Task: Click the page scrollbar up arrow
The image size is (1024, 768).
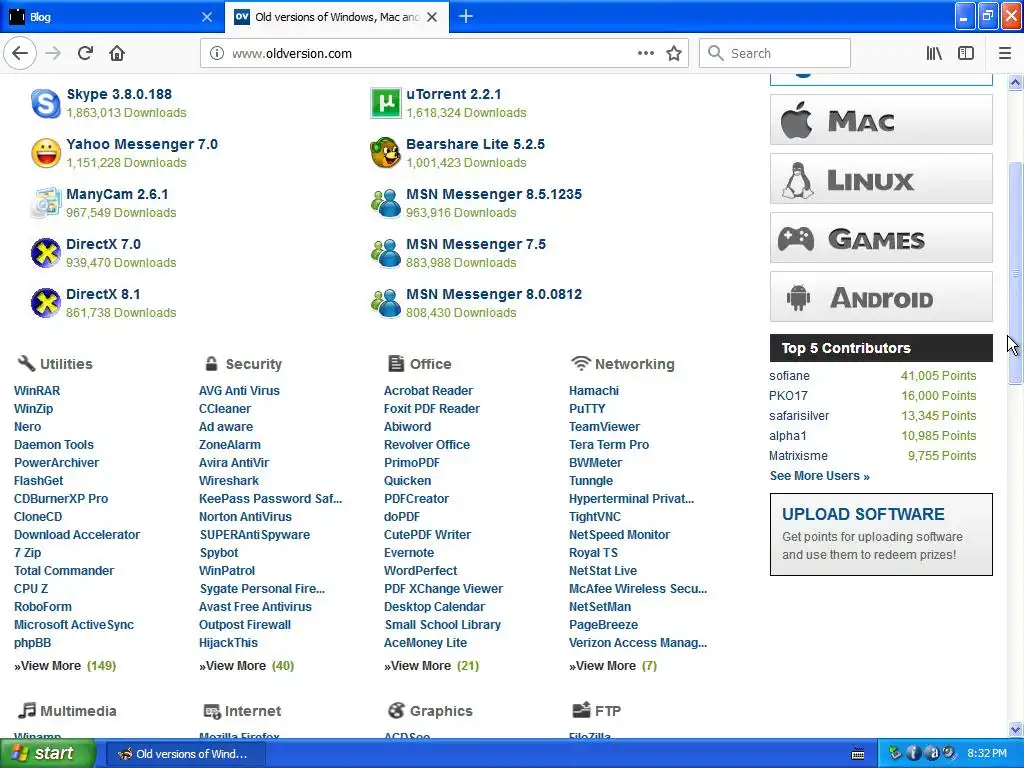Action: [1016, 82]
